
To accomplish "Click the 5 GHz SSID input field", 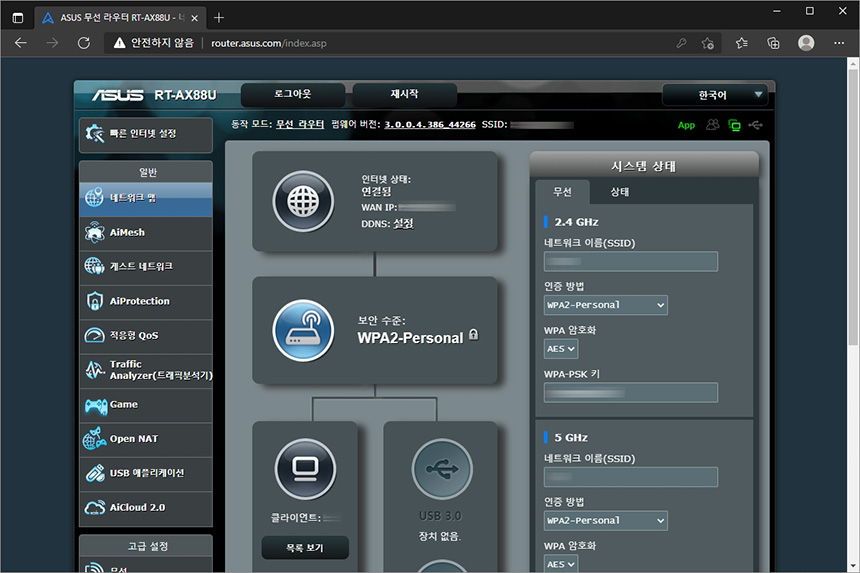I will pyautogui.click(x=631, y=477).
